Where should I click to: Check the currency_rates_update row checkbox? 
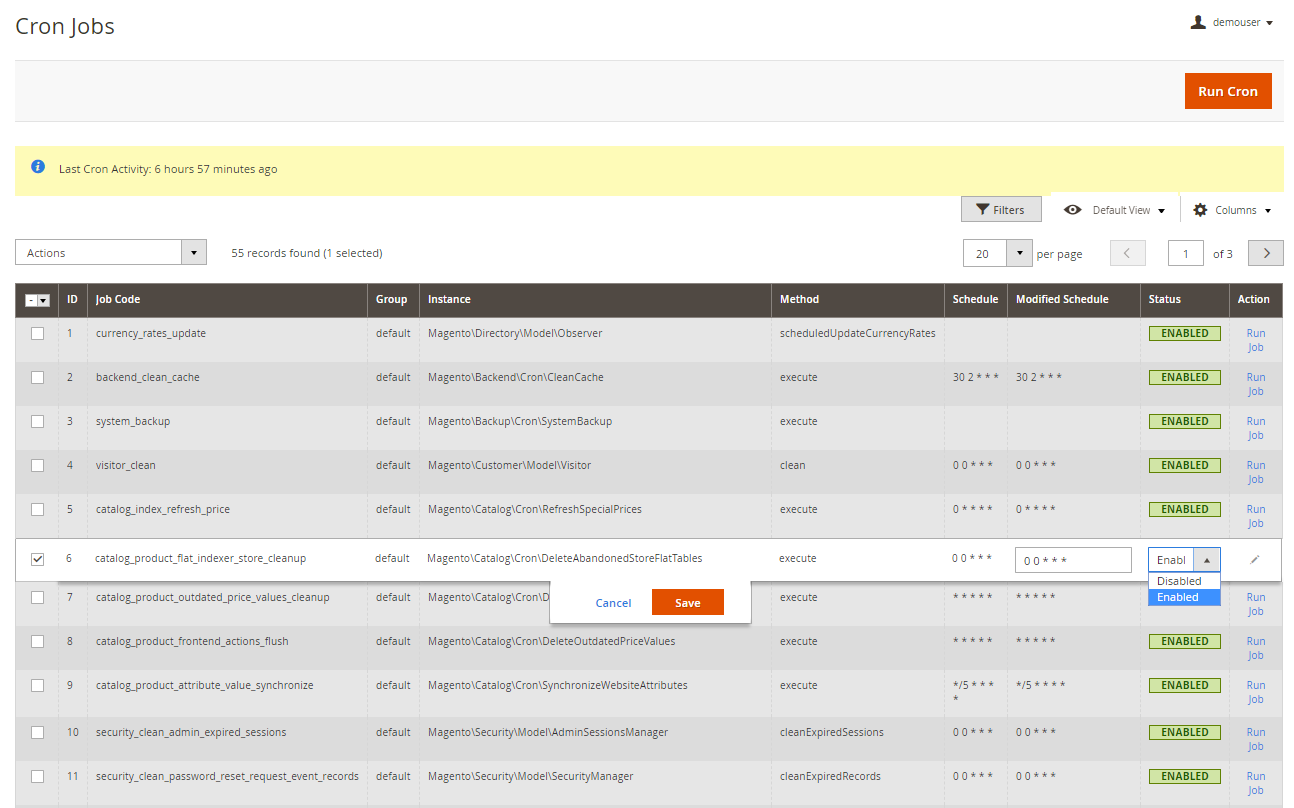pyautogui.click(x=37, y=334)
